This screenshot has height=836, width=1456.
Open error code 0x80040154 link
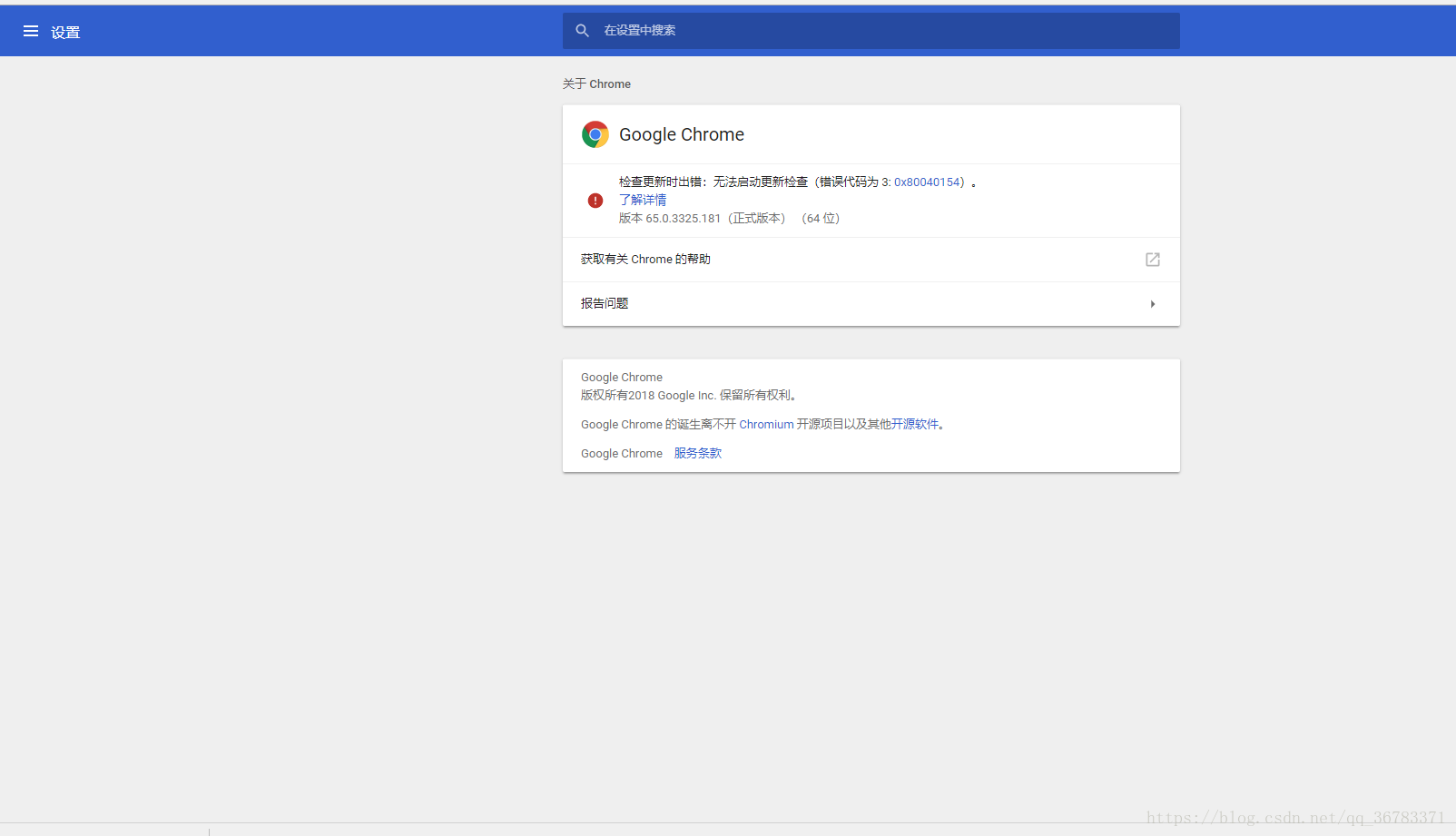coord(927,182)
